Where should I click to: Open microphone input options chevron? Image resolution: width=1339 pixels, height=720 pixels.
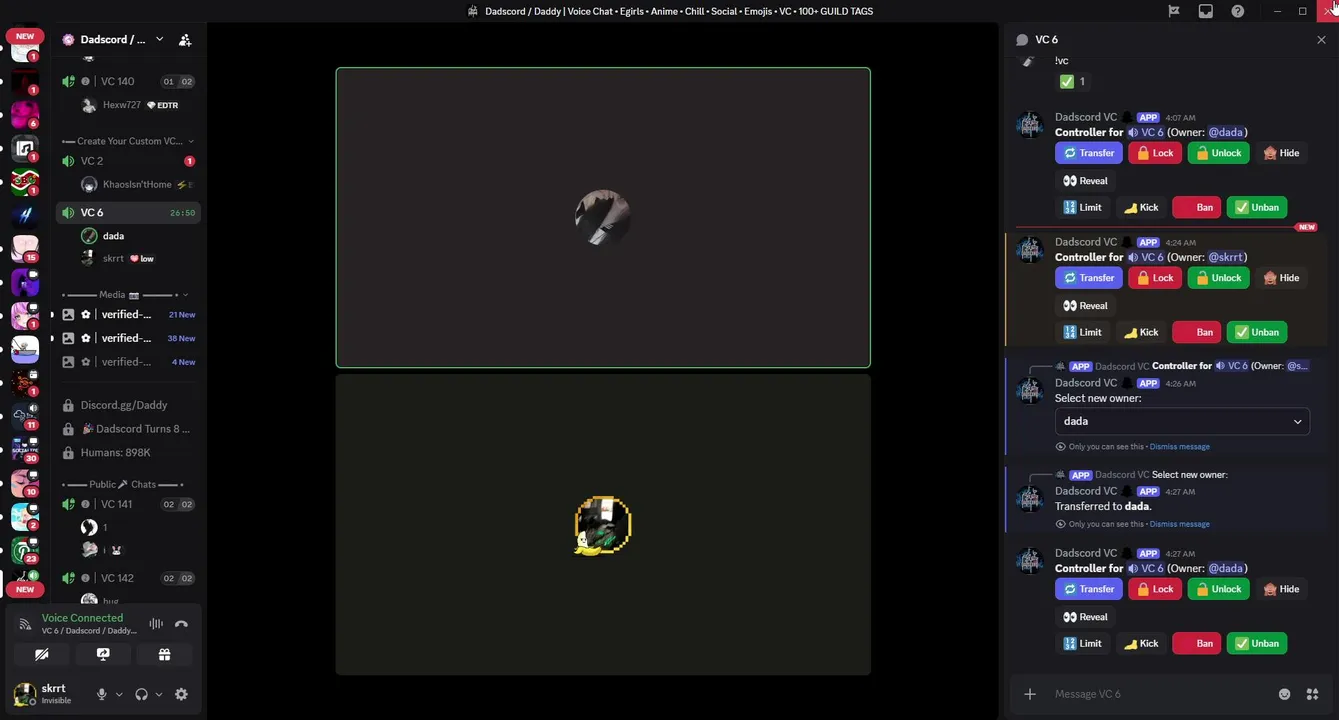click(x=119, y=694)
